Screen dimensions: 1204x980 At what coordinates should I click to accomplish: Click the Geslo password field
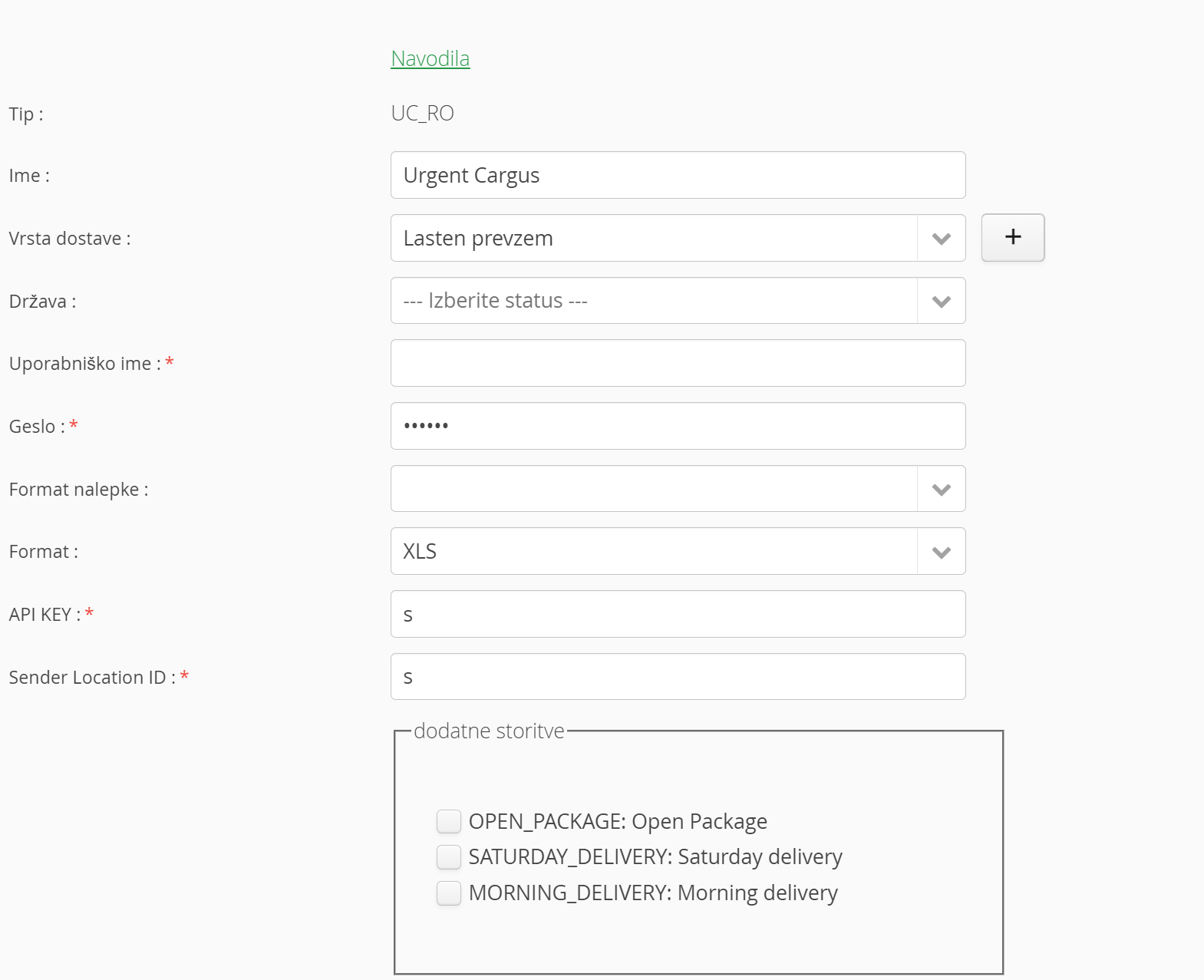tap(678, 426)
